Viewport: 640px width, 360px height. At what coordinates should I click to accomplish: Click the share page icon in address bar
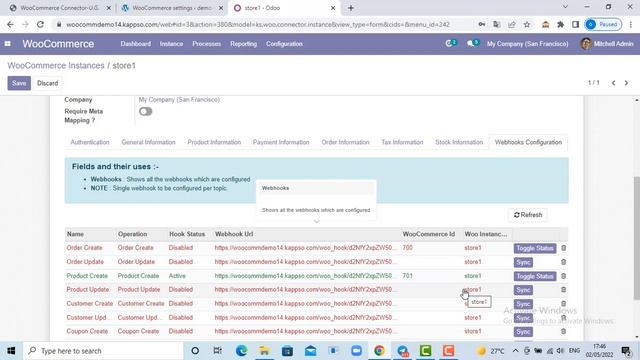[x=511, y=24]
